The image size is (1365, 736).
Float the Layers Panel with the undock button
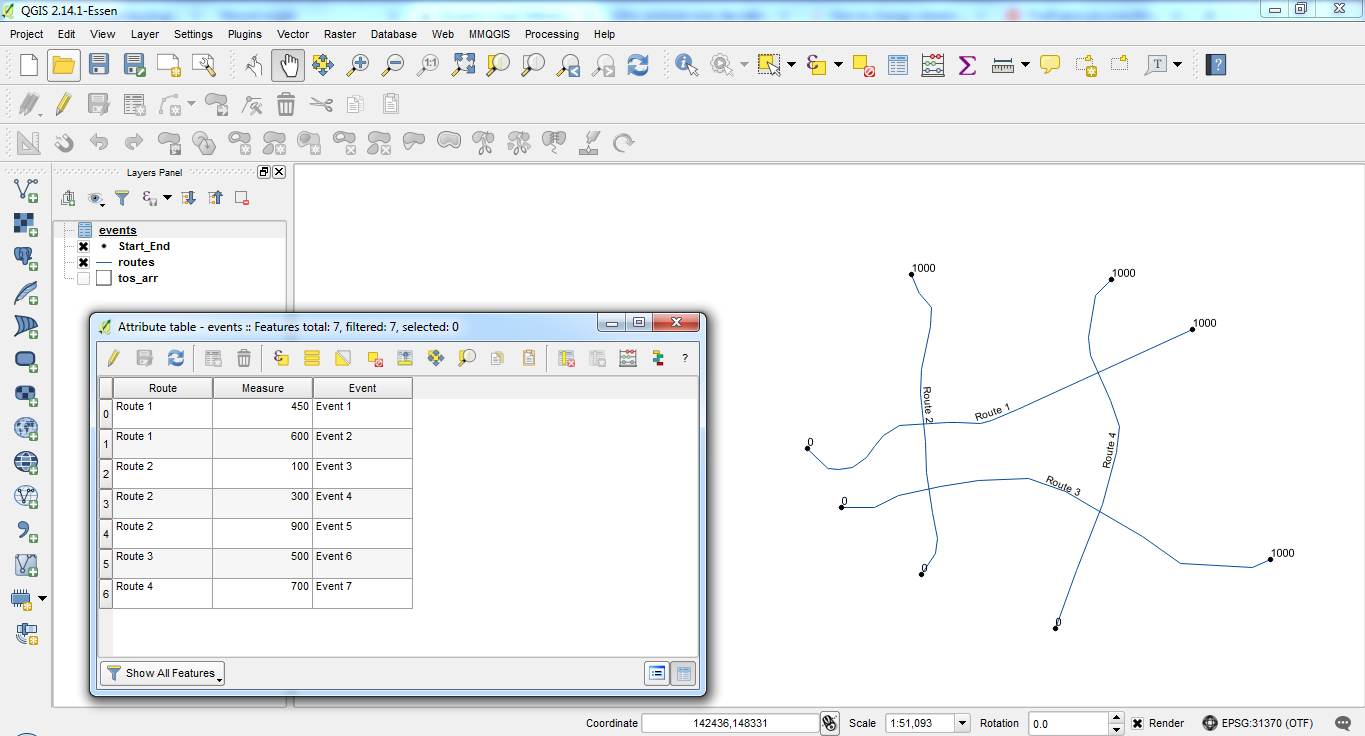(x=264, y=172)
